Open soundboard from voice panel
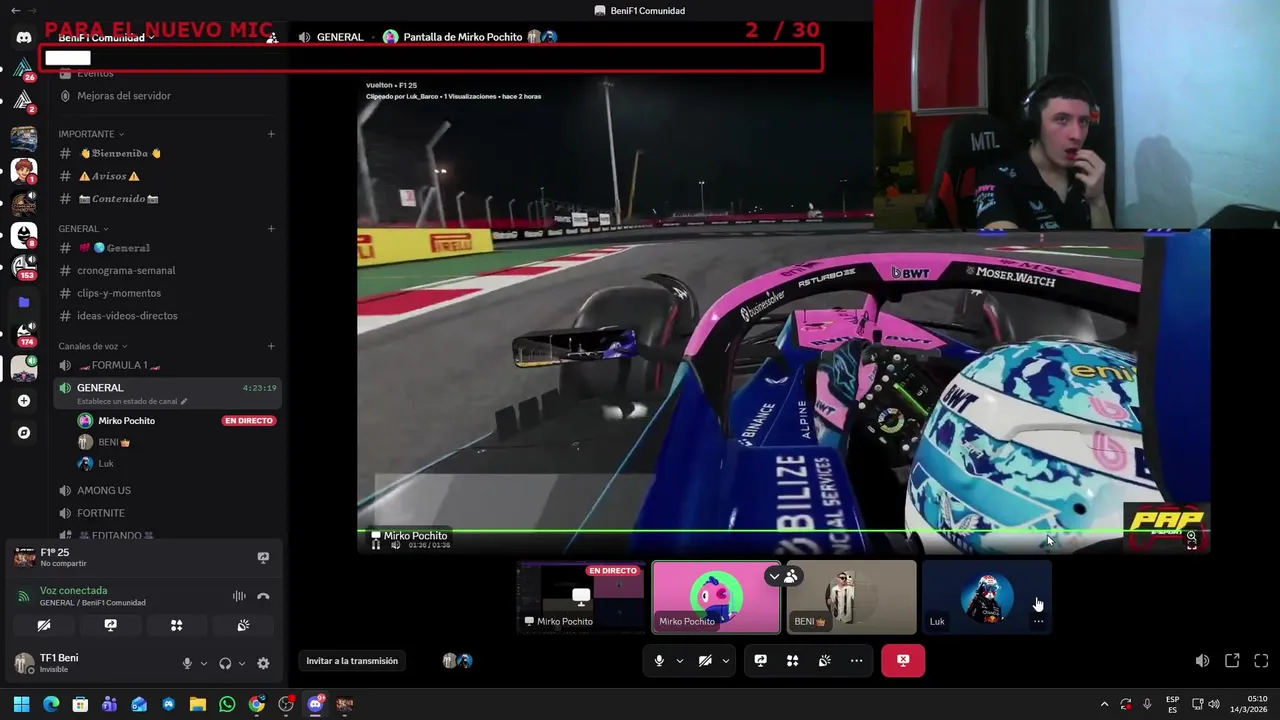 pos(243,625)
